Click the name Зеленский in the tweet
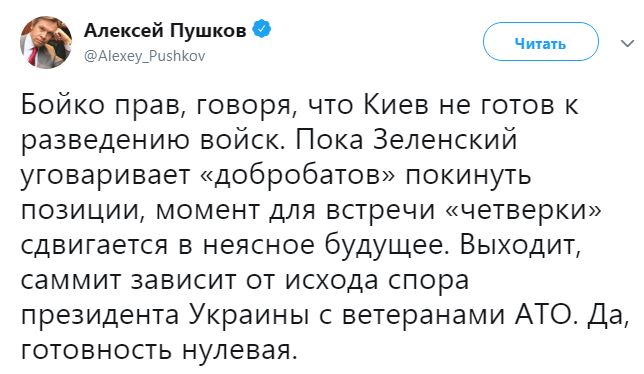The width and height of the screenshot is (644, 374). [445, 140]
